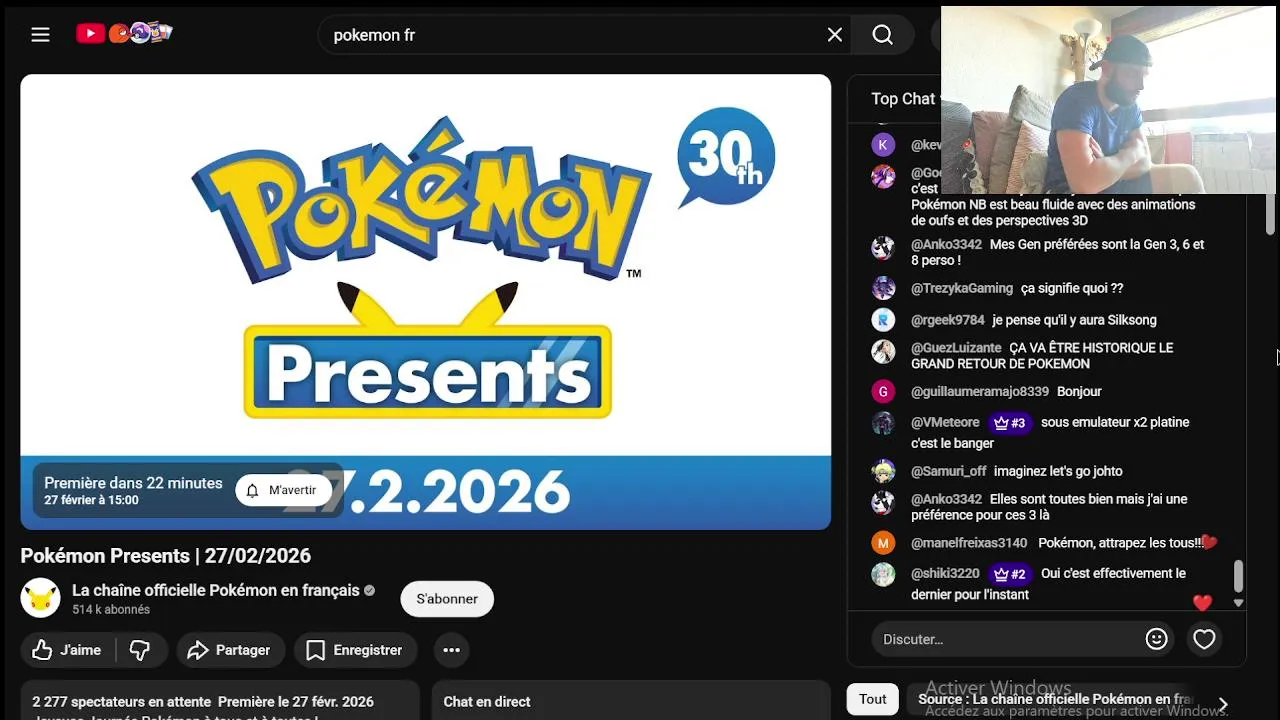Clear the search box with X
The height and width of the screenshot is (720, 1280).
point(835,35)
